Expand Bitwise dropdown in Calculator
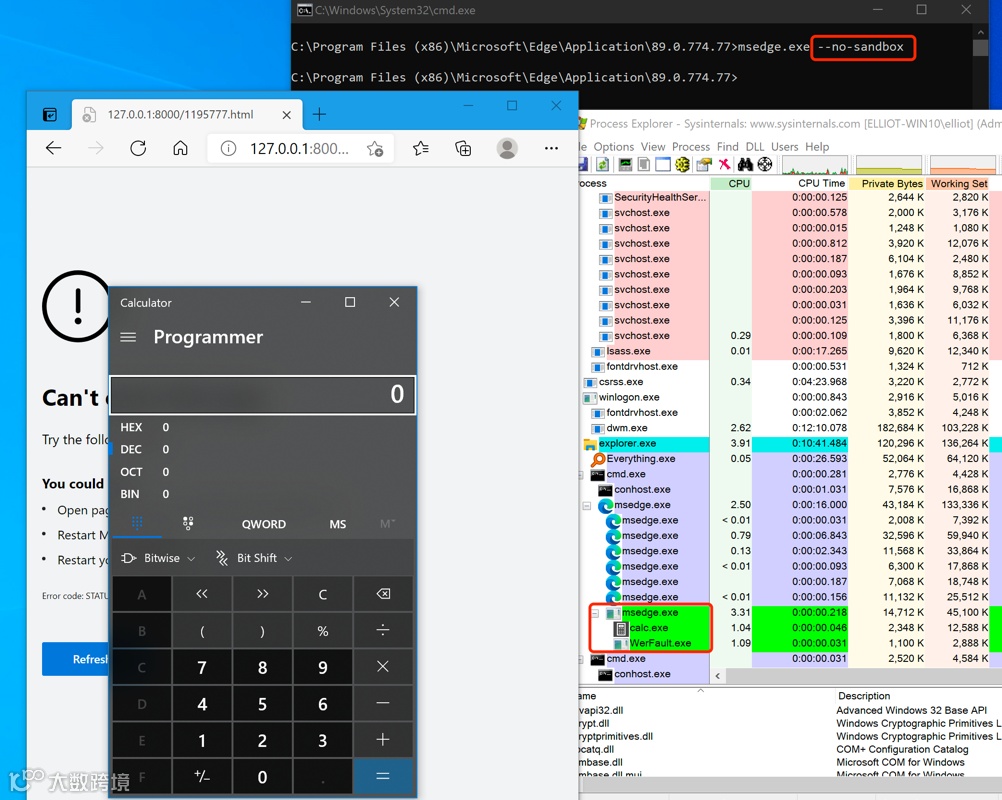Image resolution: width=1002 pixels, height=800 pixels. click(x=158, y=558)
